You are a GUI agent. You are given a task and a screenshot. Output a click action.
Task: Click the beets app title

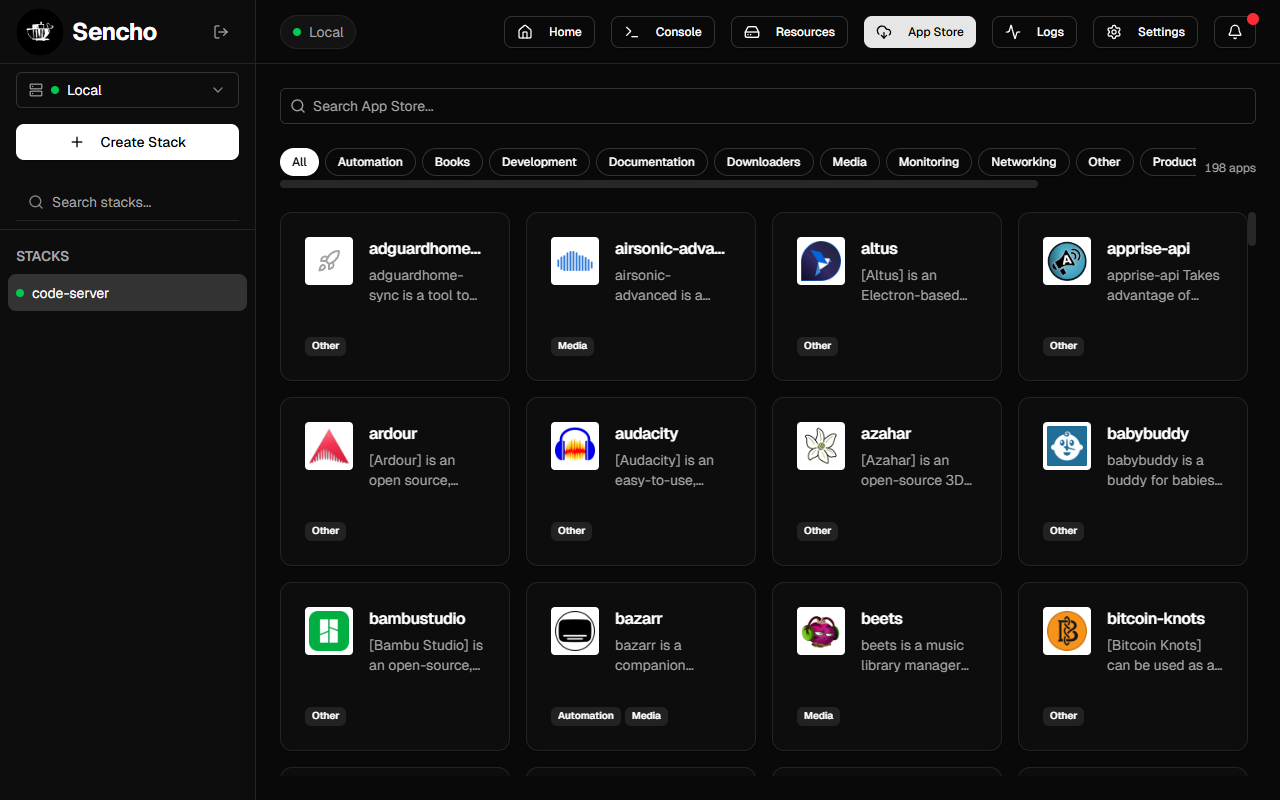pos(882,618)
